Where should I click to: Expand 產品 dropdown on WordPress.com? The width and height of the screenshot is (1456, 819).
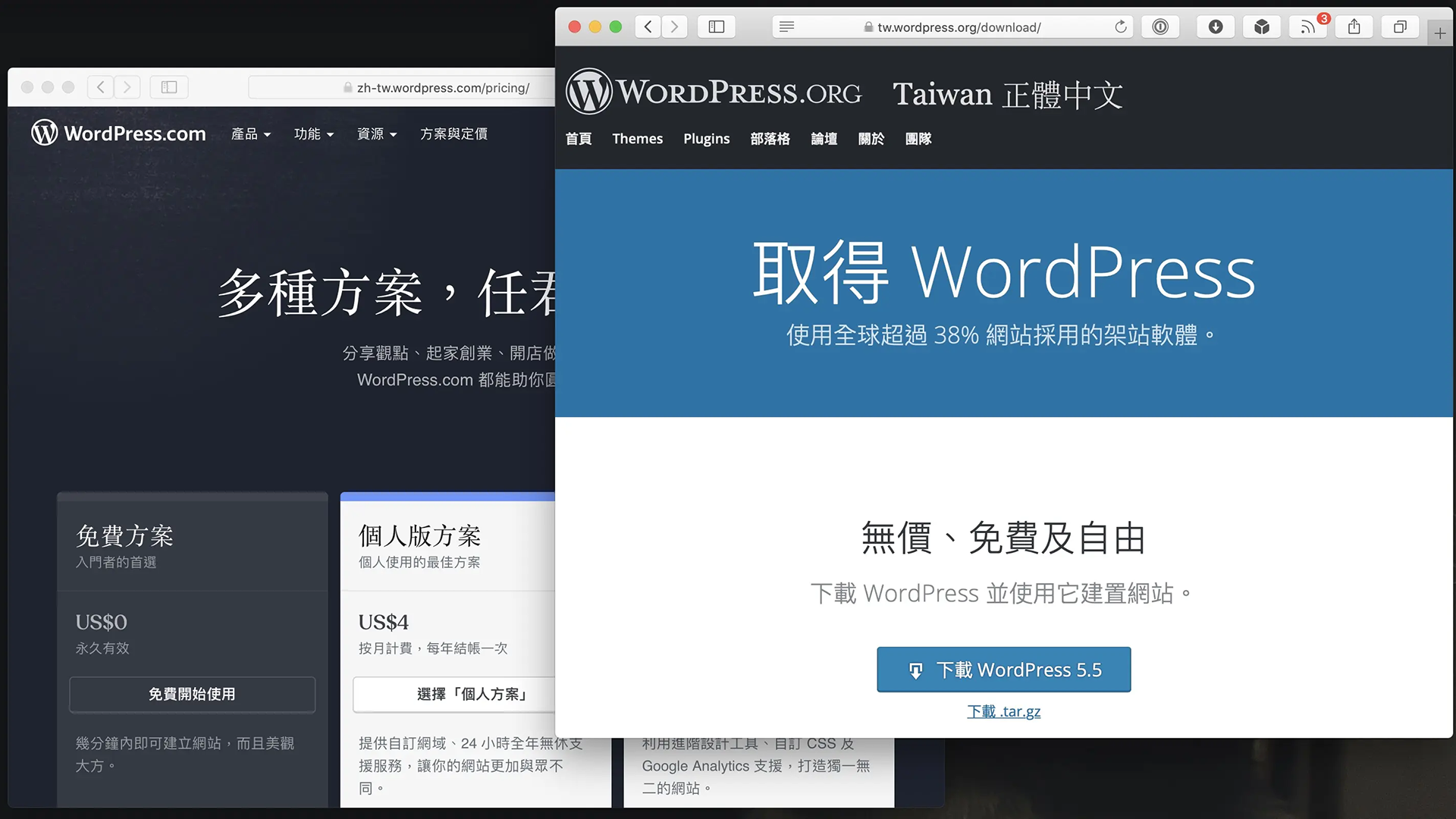click(x=251, y=134)
